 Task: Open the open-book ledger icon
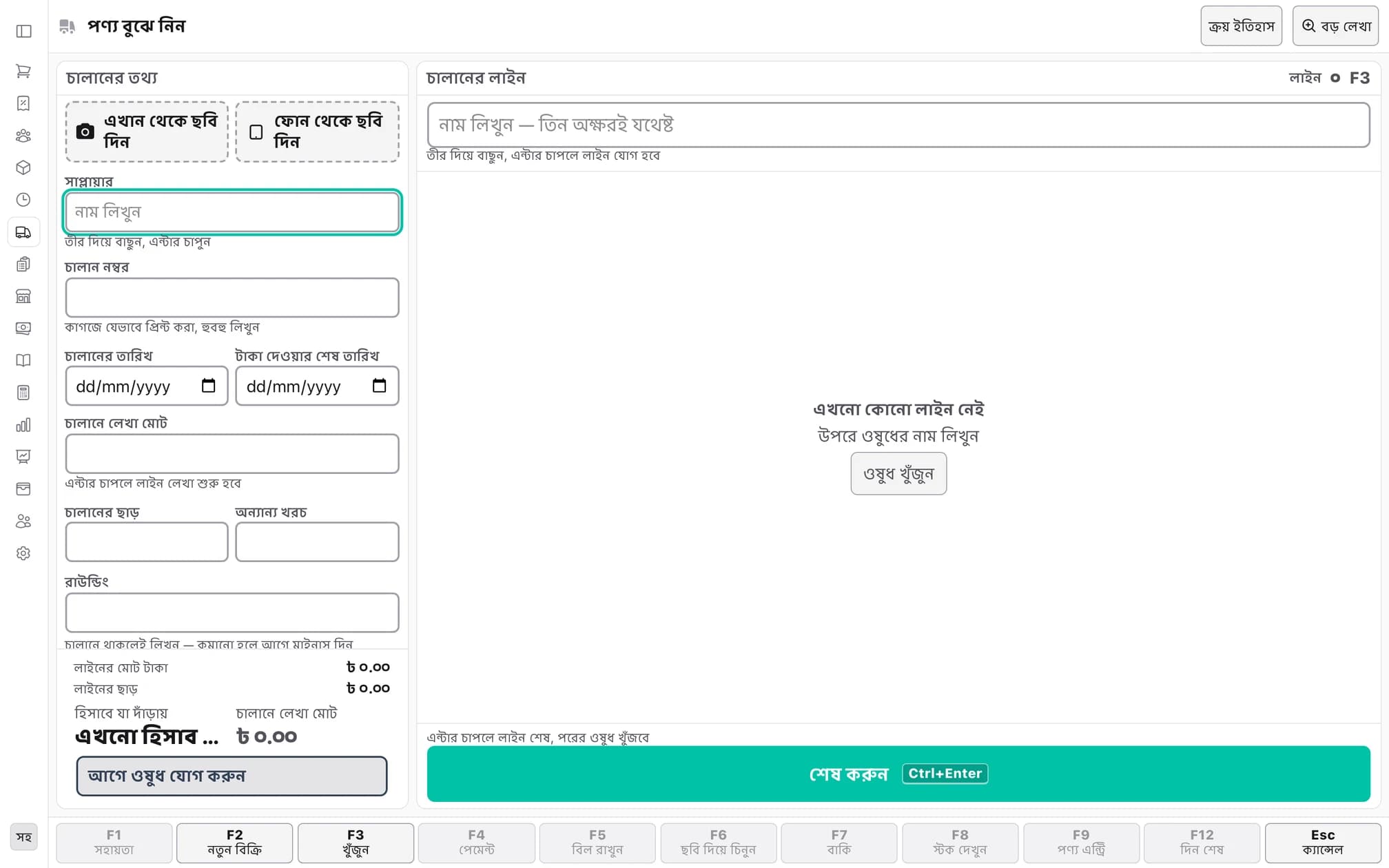point(23,360)
